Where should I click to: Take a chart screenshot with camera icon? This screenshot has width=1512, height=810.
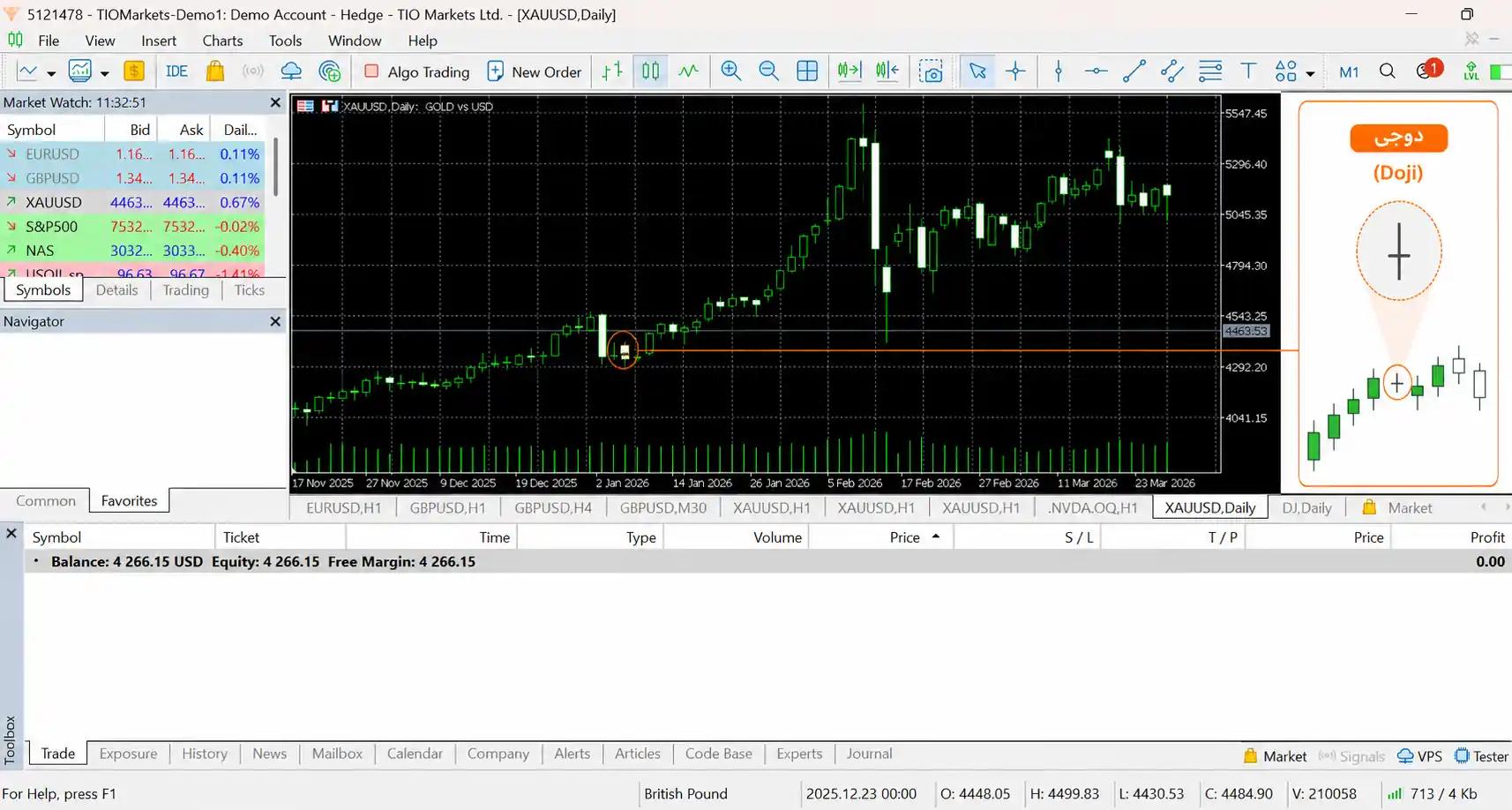coord(931,71)
